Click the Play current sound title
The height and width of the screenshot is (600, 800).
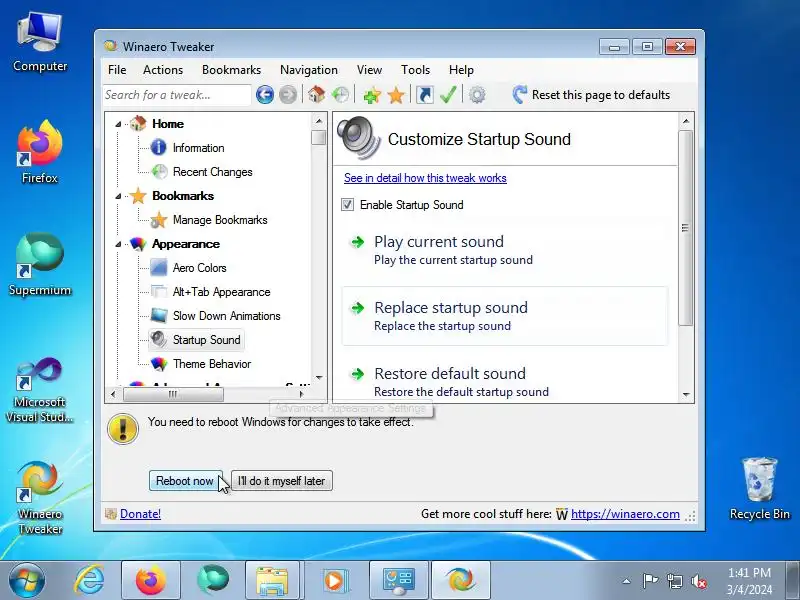pos(439,241)
